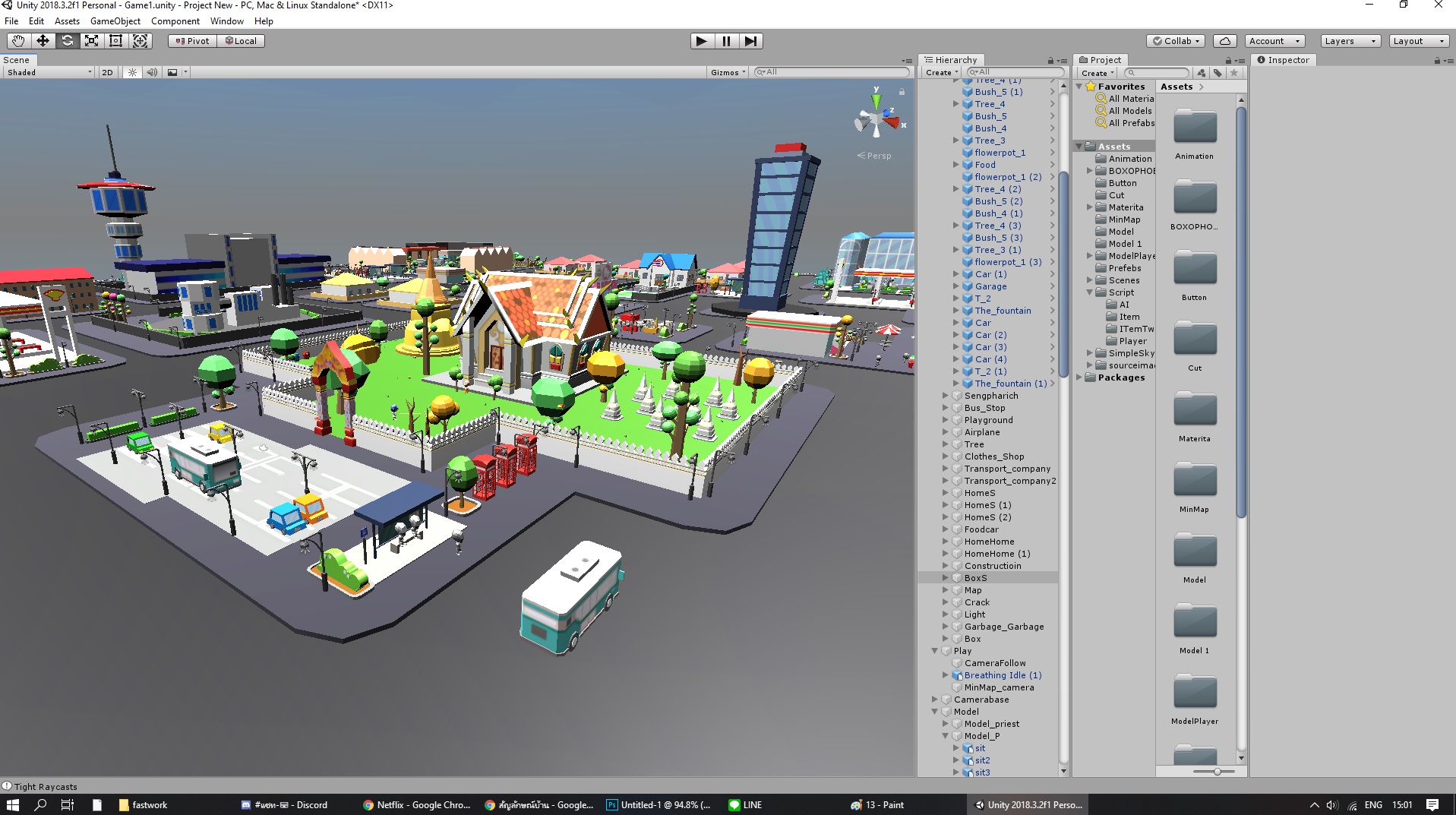The image size is (1456, 815).
Task: Select the Scale tool
Action: click(91, 41)
